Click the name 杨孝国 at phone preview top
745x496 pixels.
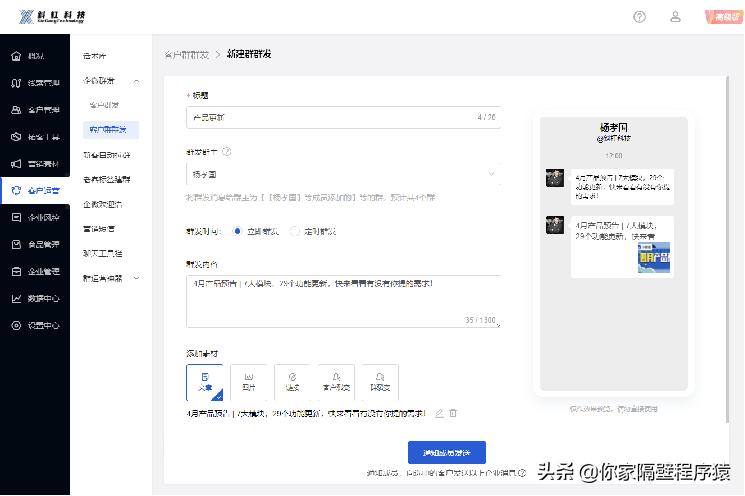[x=613, y=127]
